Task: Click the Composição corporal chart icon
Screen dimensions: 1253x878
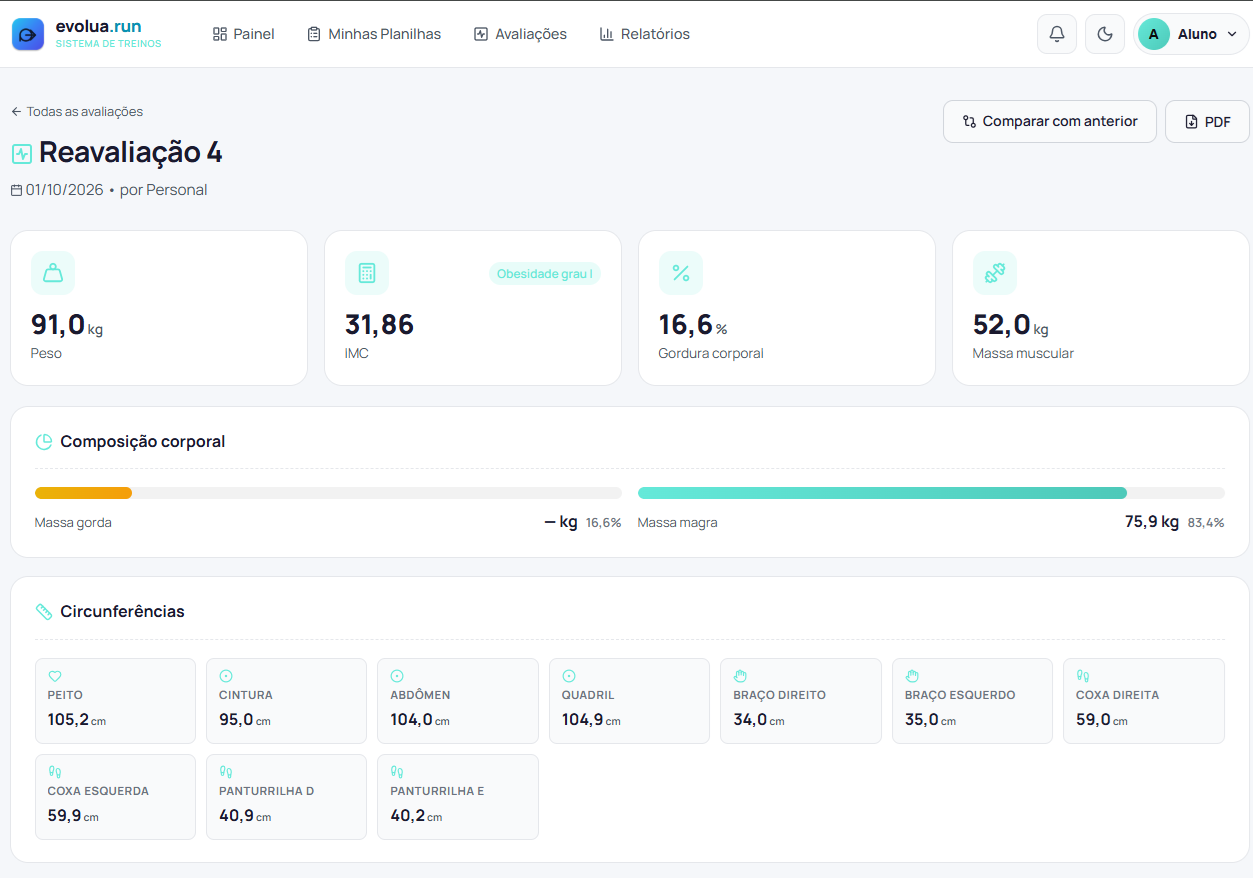Action: click(44, 442)
